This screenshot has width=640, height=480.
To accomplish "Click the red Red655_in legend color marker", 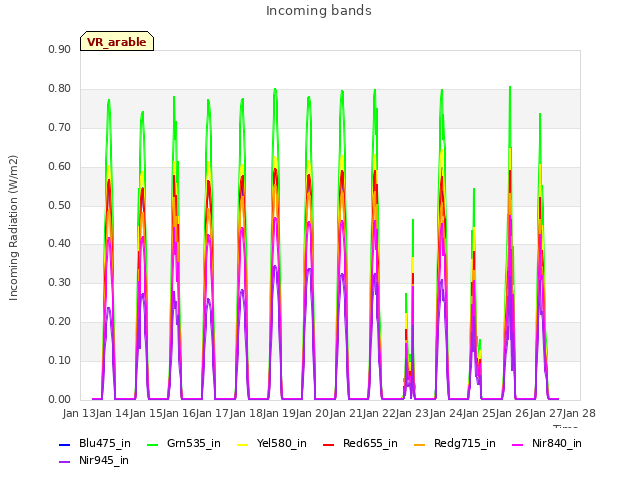I will pos(329,444).
